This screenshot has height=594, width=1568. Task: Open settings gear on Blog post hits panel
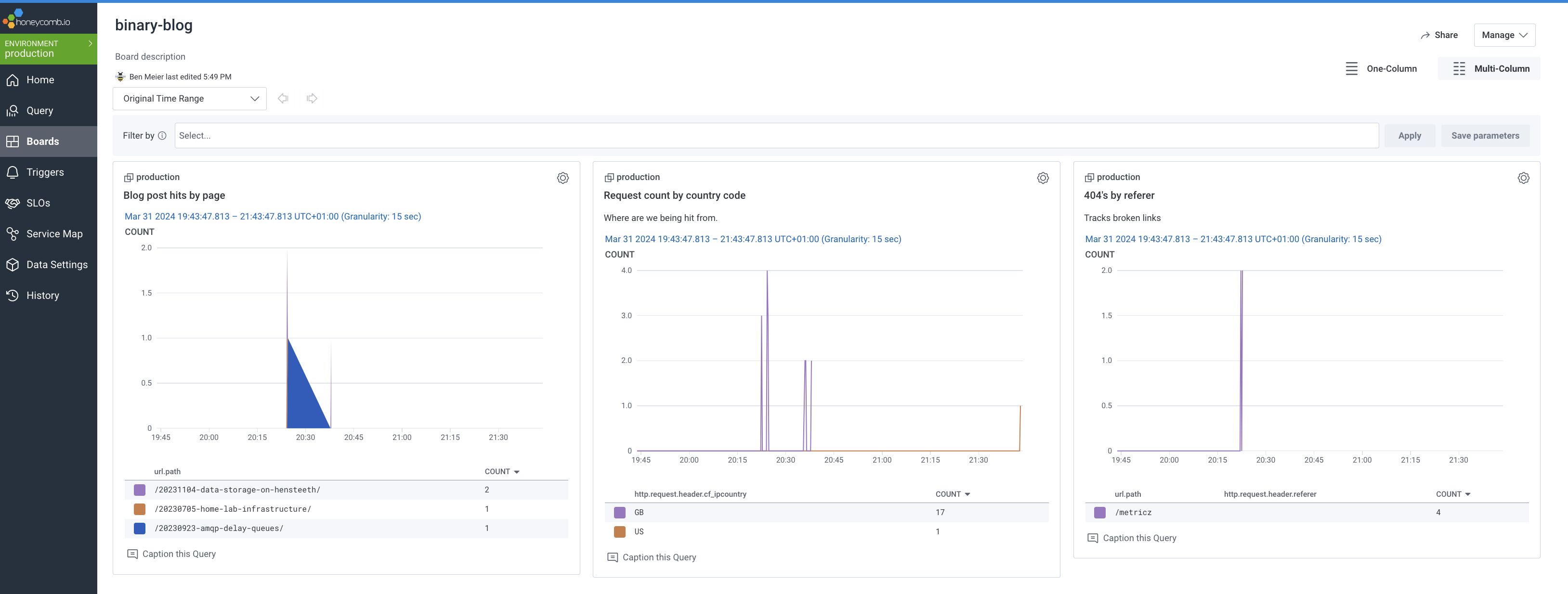(563, 178)
